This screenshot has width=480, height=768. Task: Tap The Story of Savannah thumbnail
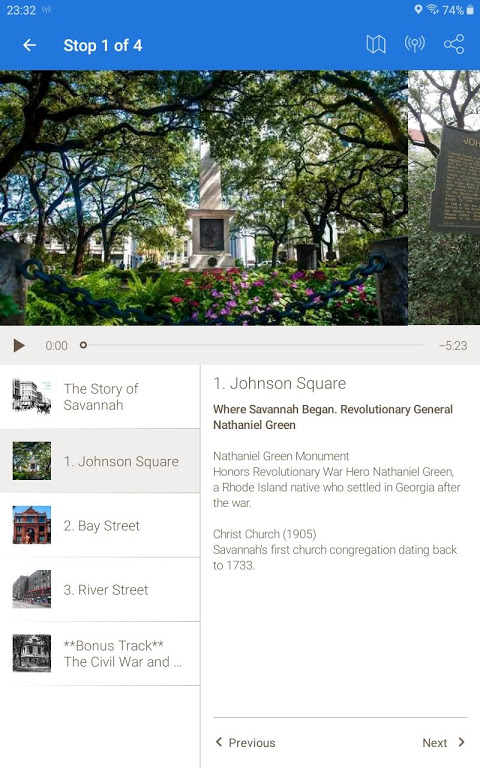coord(32,396)
